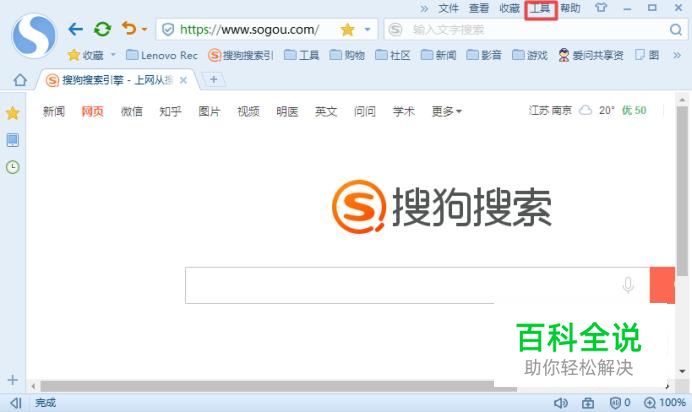Click the orange undo closed tab icon
Image resolution: width=692 pixels, height=412 pixels.
coord(129,29)
